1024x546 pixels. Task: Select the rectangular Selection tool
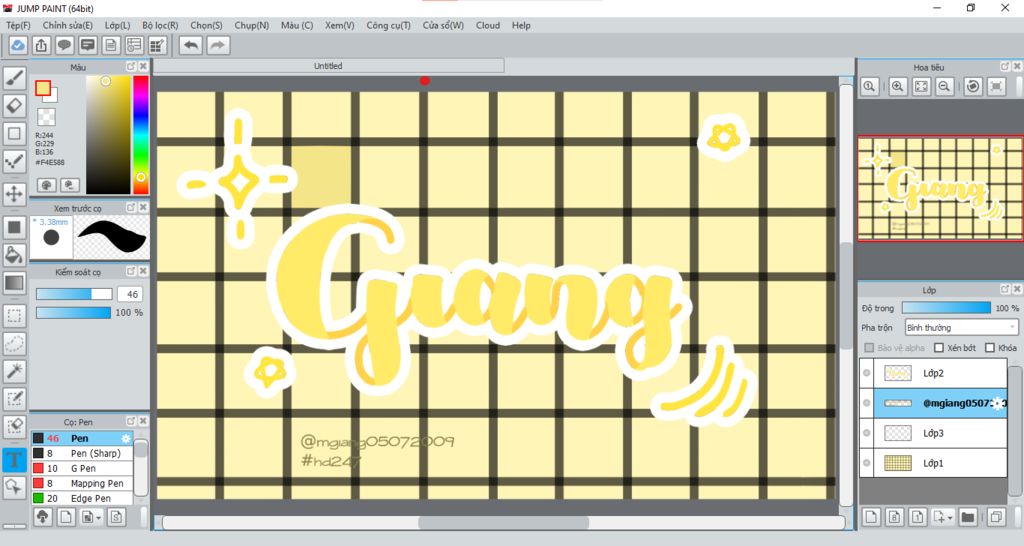14,315
